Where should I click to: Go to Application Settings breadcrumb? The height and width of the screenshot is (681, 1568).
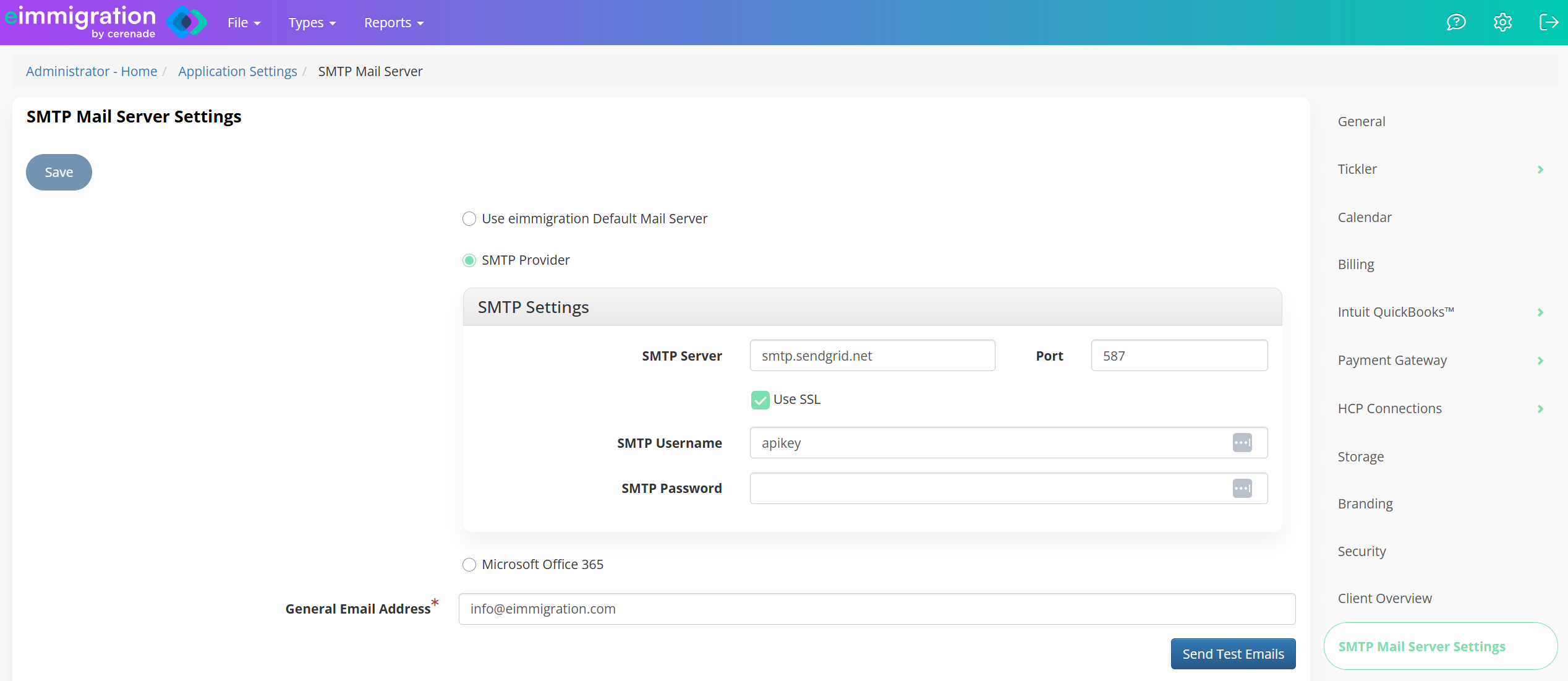click(237, 72)
